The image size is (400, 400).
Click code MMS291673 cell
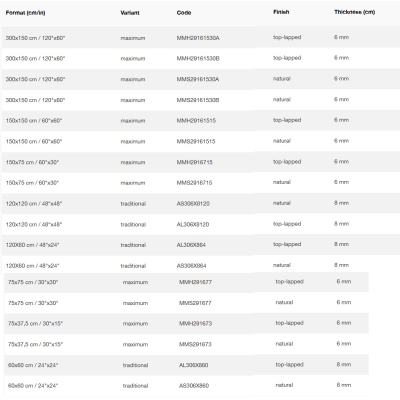tap(195, 344)
